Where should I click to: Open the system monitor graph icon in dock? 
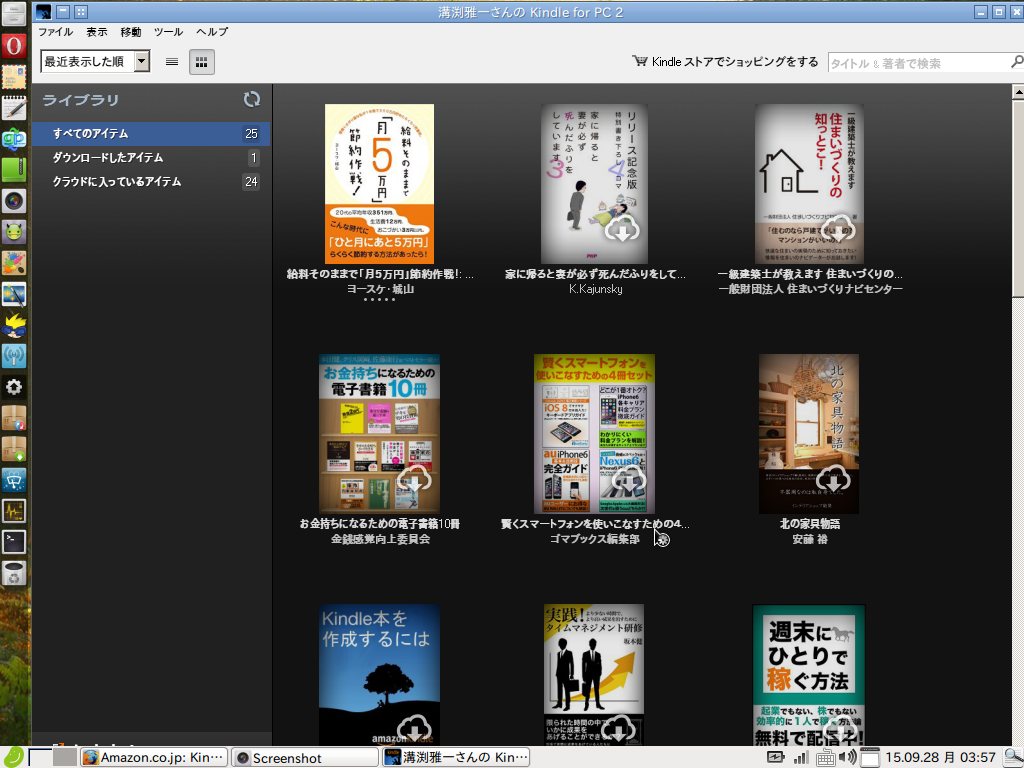pos(14,511)
